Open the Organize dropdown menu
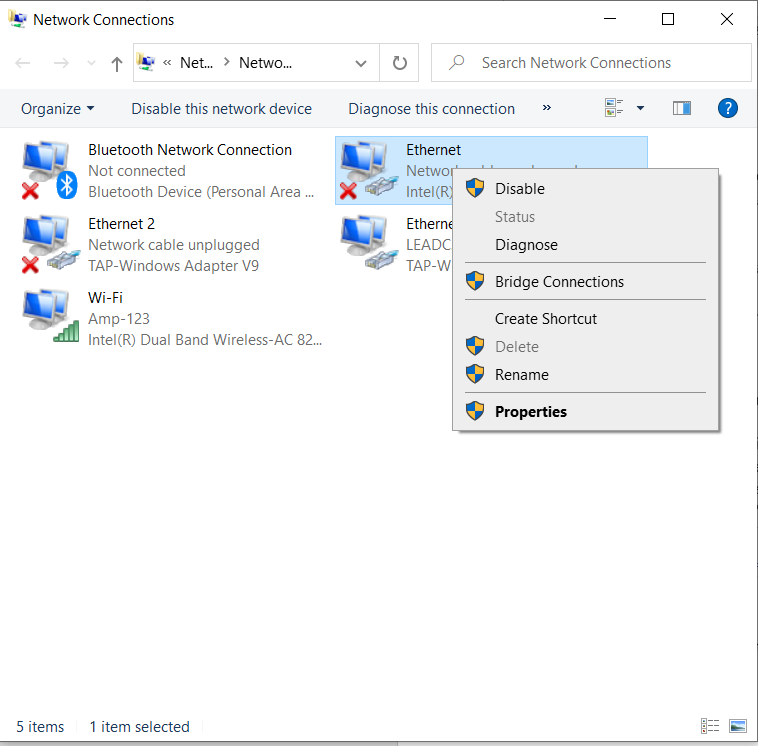The height and width of the screenshot is (746, 758). pyautogui.click(x=57, y=108)
